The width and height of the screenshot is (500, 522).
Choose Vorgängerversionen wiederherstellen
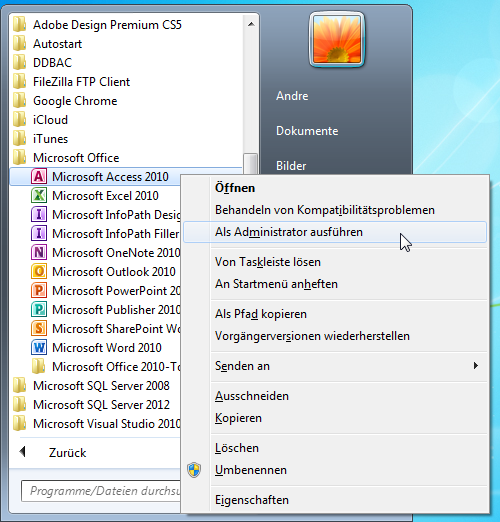[x=335, y=336]
